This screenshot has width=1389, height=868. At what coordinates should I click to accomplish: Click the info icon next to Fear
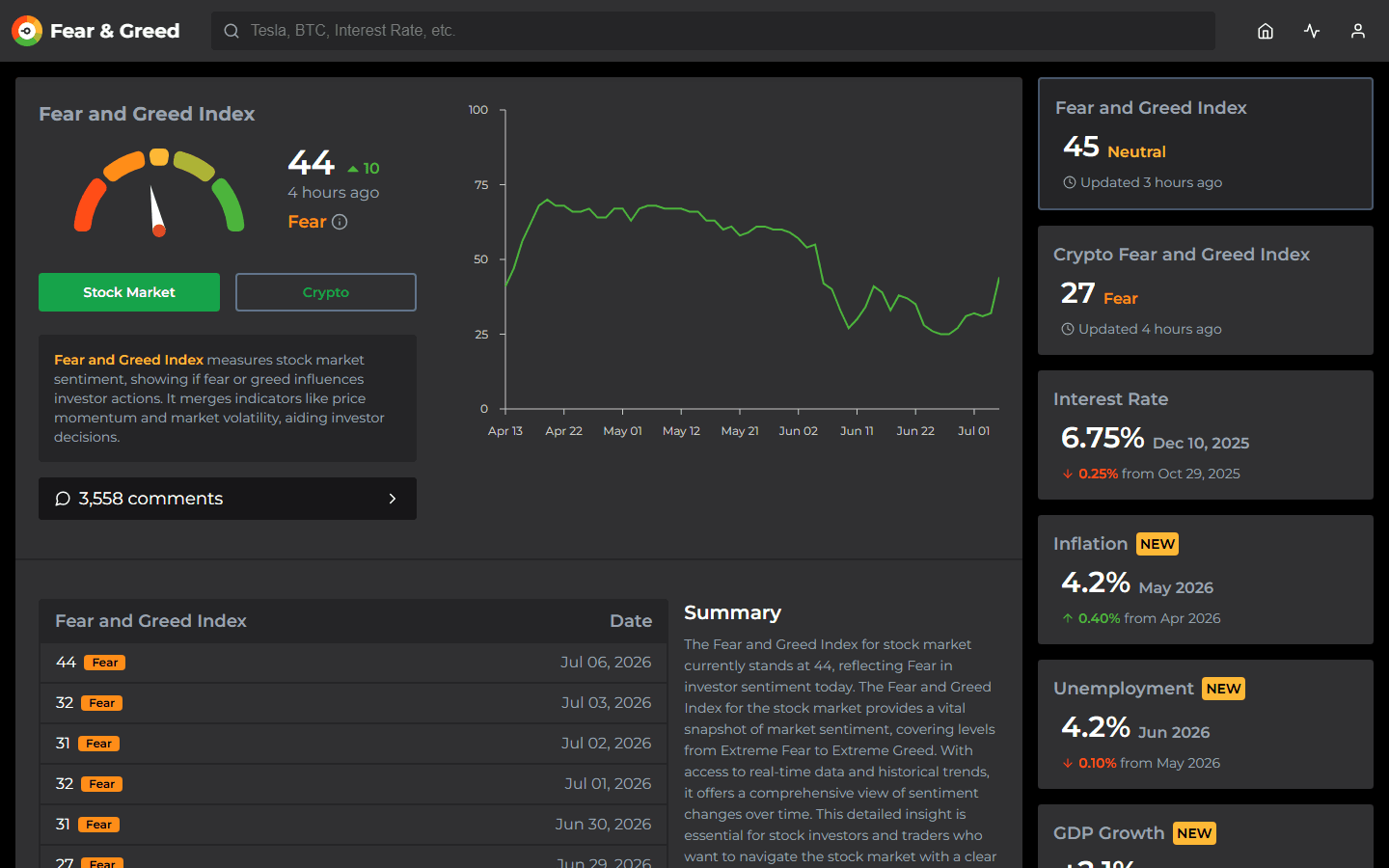[340, 222]
